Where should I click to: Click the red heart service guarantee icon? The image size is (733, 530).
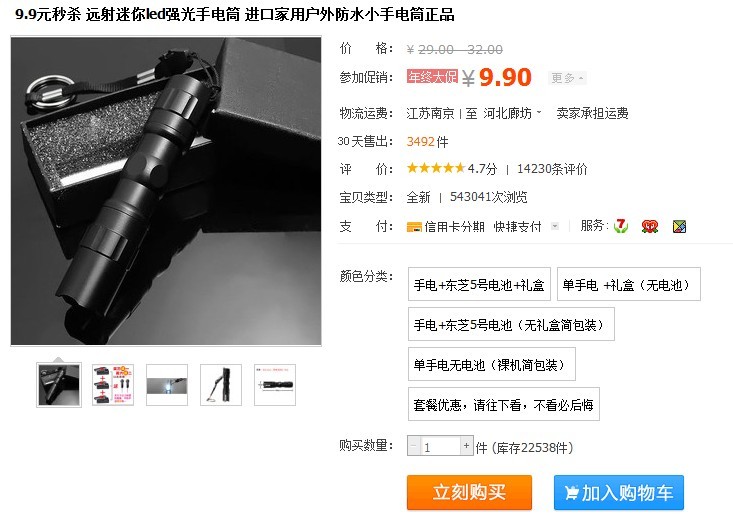coord(650,227)
